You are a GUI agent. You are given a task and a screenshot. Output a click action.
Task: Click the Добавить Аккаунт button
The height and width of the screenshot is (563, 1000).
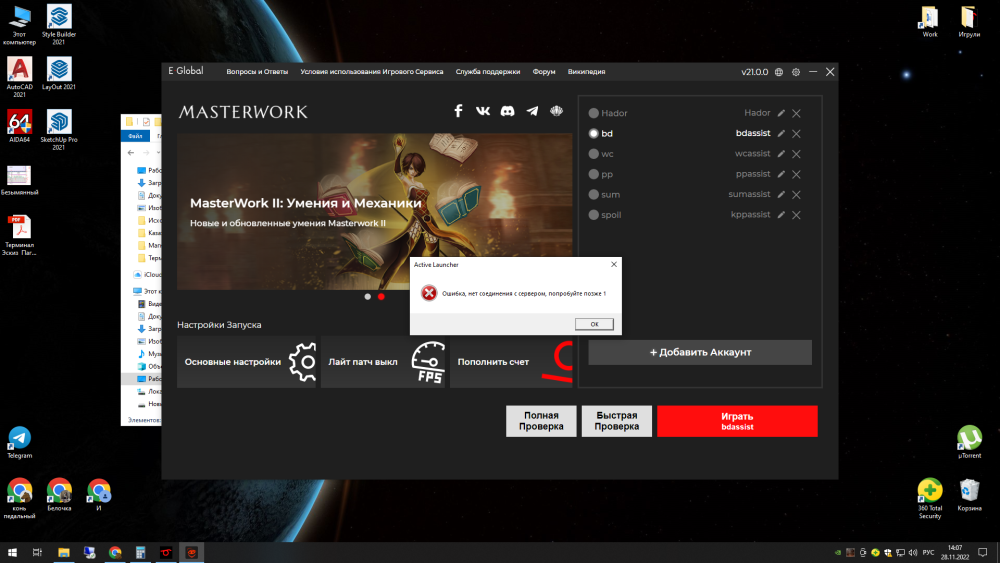pyautogui.click(x=700, y=352)
